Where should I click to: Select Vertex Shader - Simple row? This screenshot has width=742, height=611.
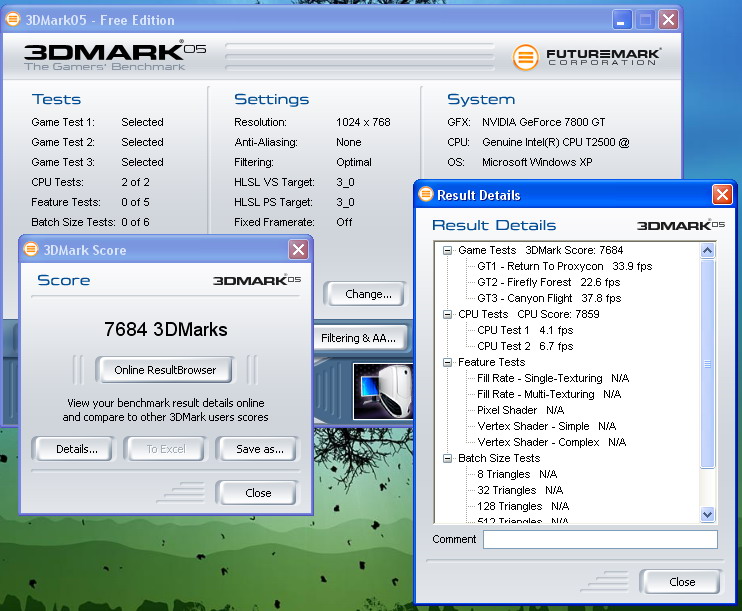pyautogui.click(x=547, y=426)
